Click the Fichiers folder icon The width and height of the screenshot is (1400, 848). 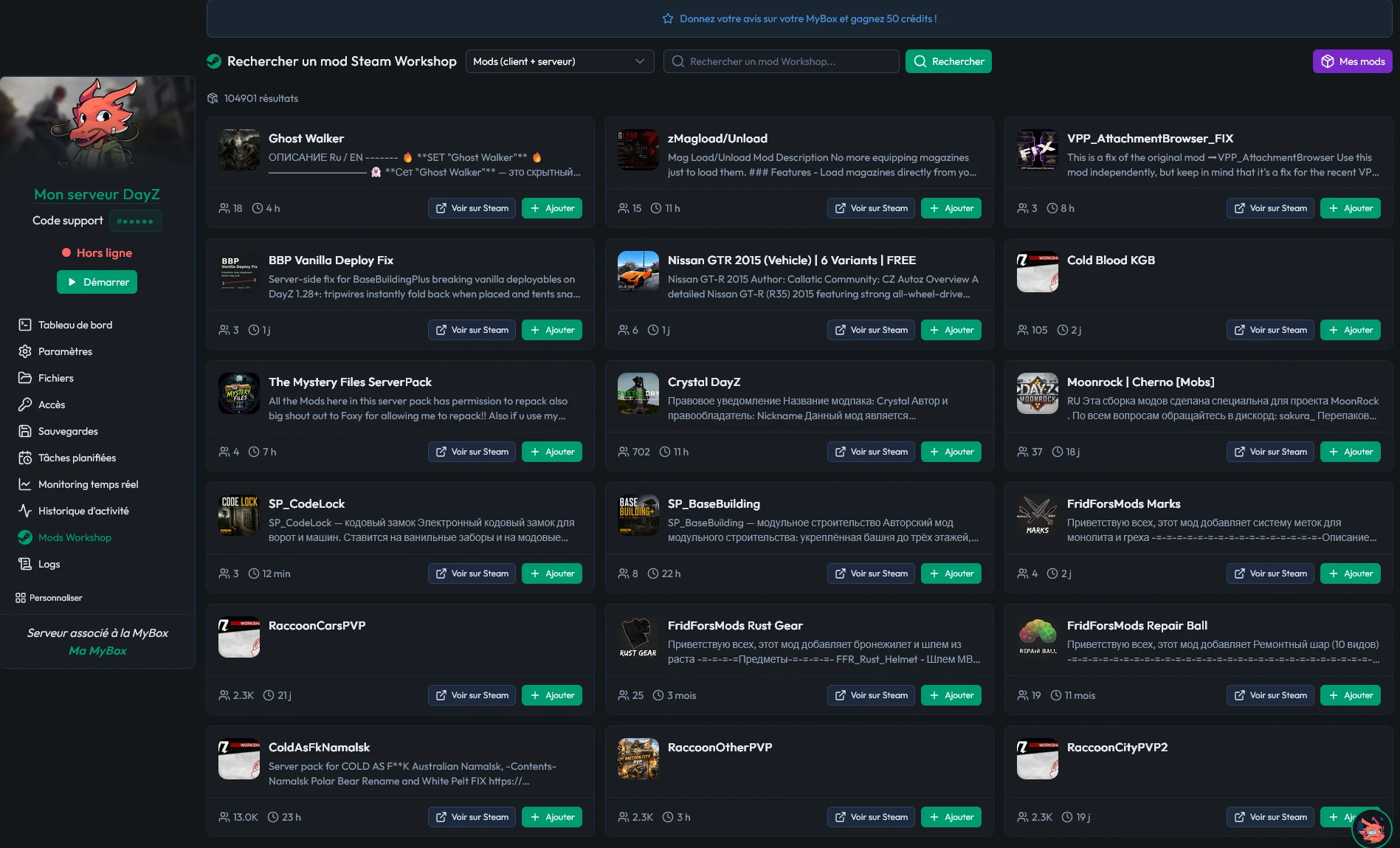(x=25, y=378)
